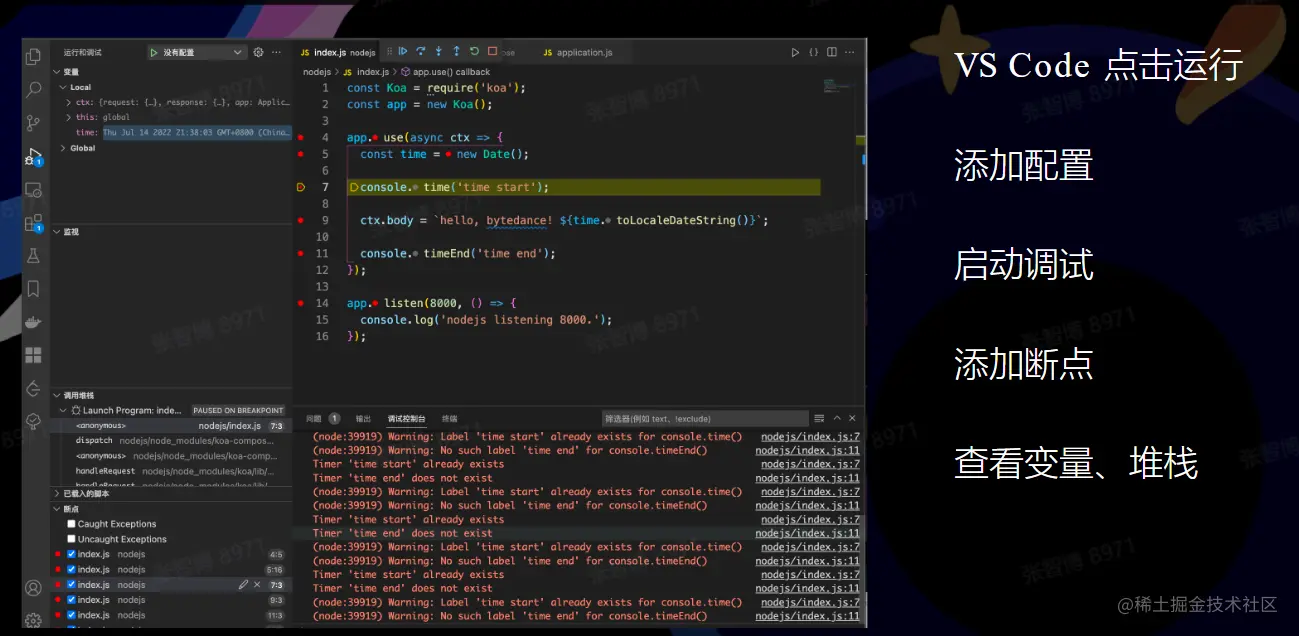Open the Manage gear in activity bar
Screen dimensions: 1299x636
tap(34, 620)
